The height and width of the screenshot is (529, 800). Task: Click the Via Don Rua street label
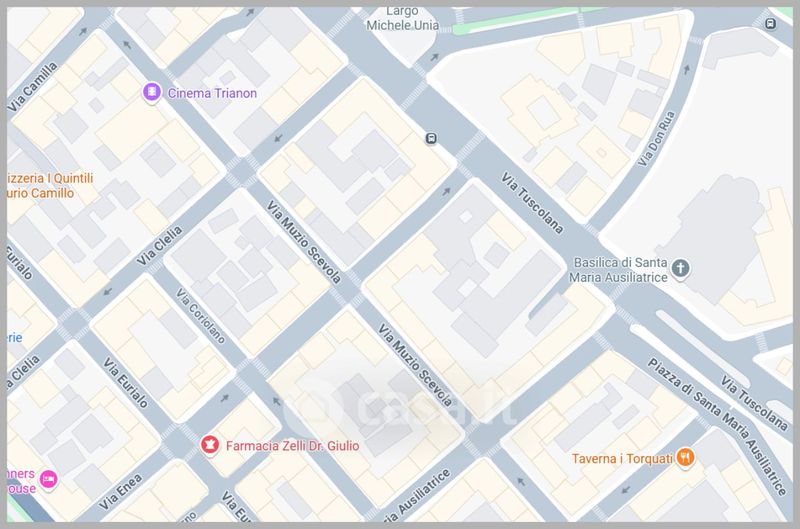point(657,138)
